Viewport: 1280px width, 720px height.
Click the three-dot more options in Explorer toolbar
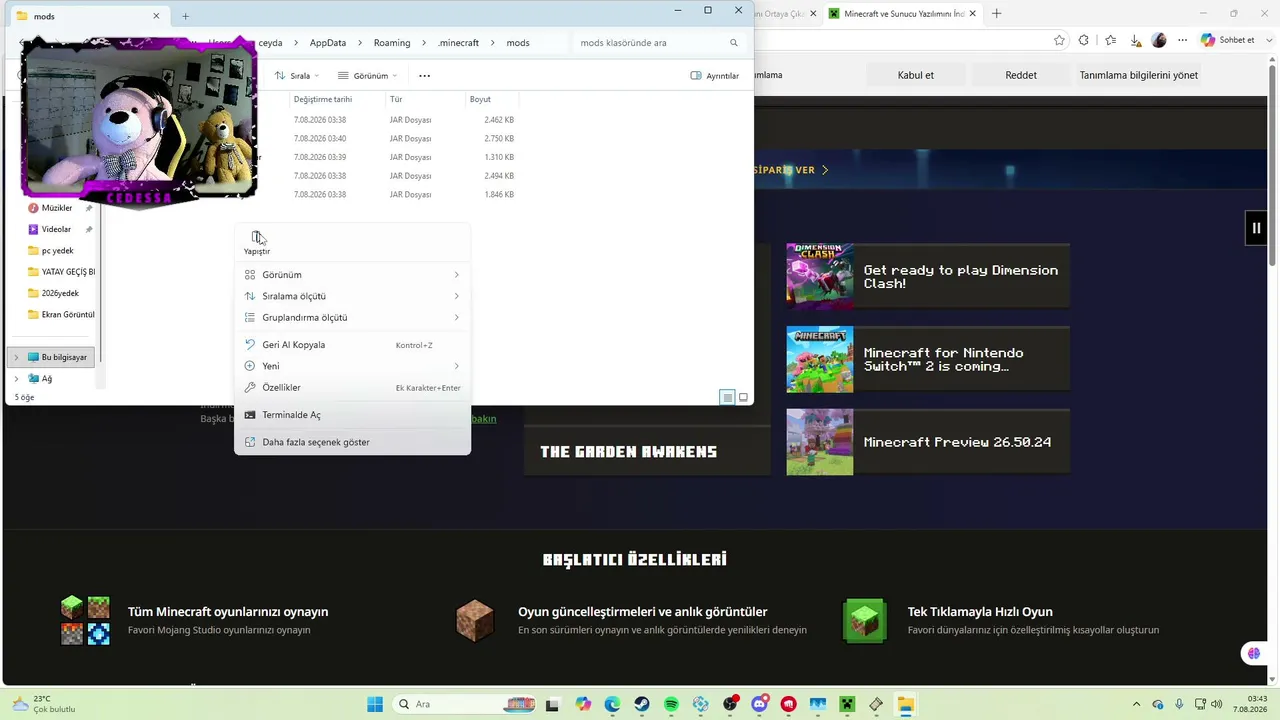(425, 76)
